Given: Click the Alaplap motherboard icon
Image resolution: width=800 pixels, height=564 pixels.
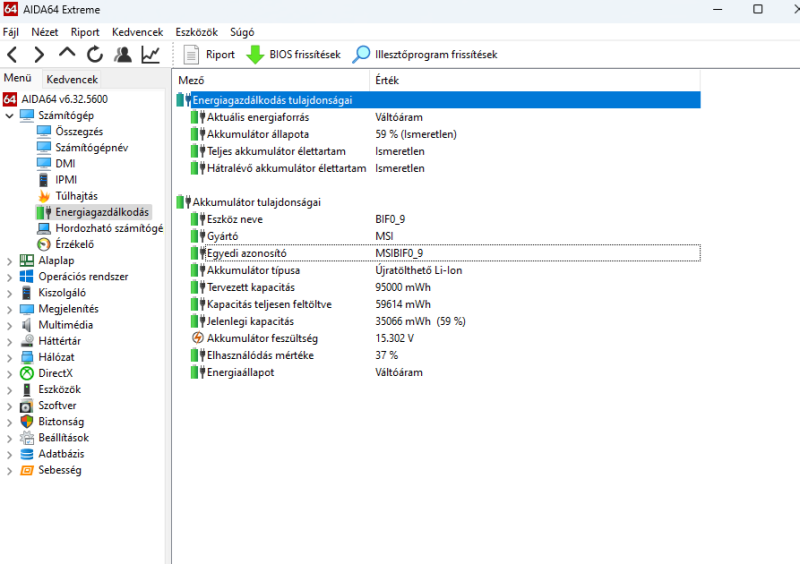Looking at the screenshot, I should [27, 260].
